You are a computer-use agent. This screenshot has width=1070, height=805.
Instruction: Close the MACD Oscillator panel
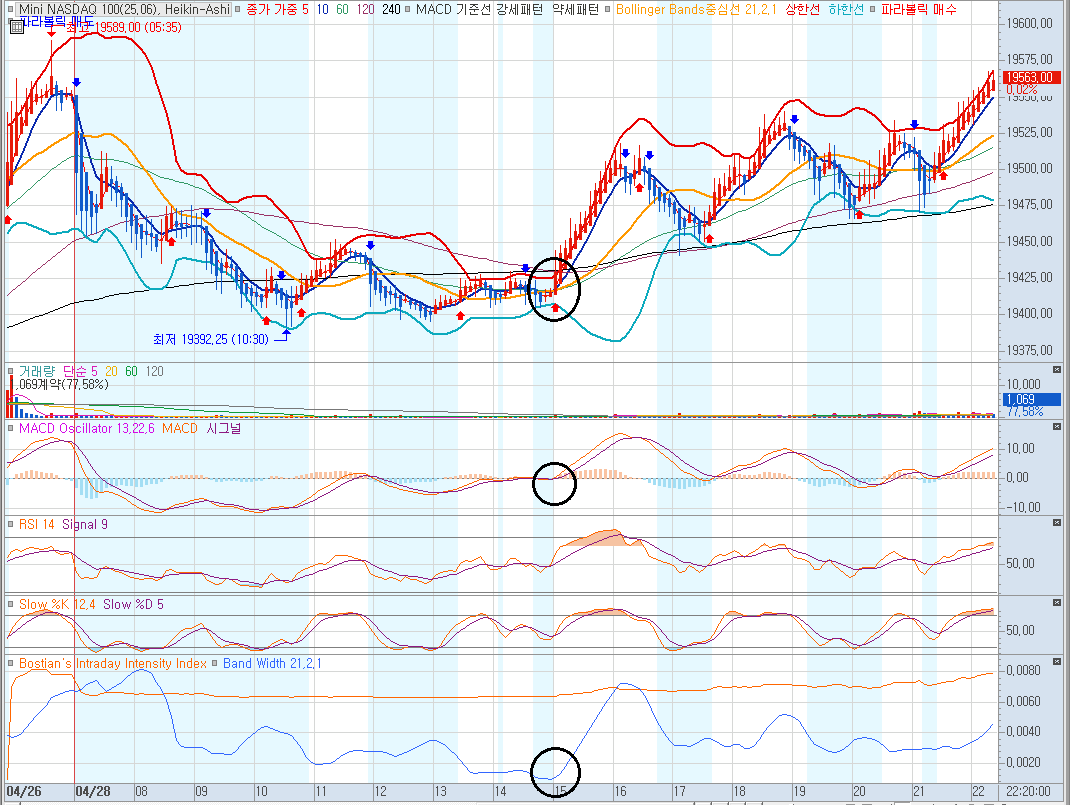click(1057, 426)
